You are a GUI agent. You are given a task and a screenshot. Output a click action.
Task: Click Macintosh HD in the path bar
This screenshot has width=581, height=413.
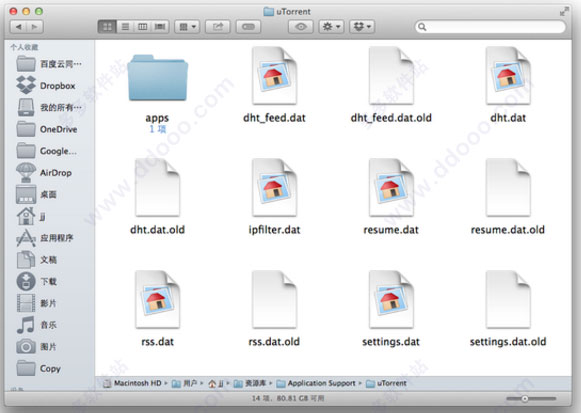tap(132, 383)
